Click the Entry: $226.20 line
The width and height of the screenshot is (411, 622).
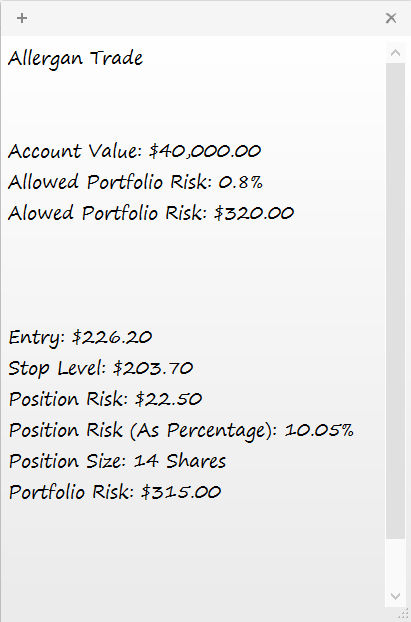click(x=80, y=338)
